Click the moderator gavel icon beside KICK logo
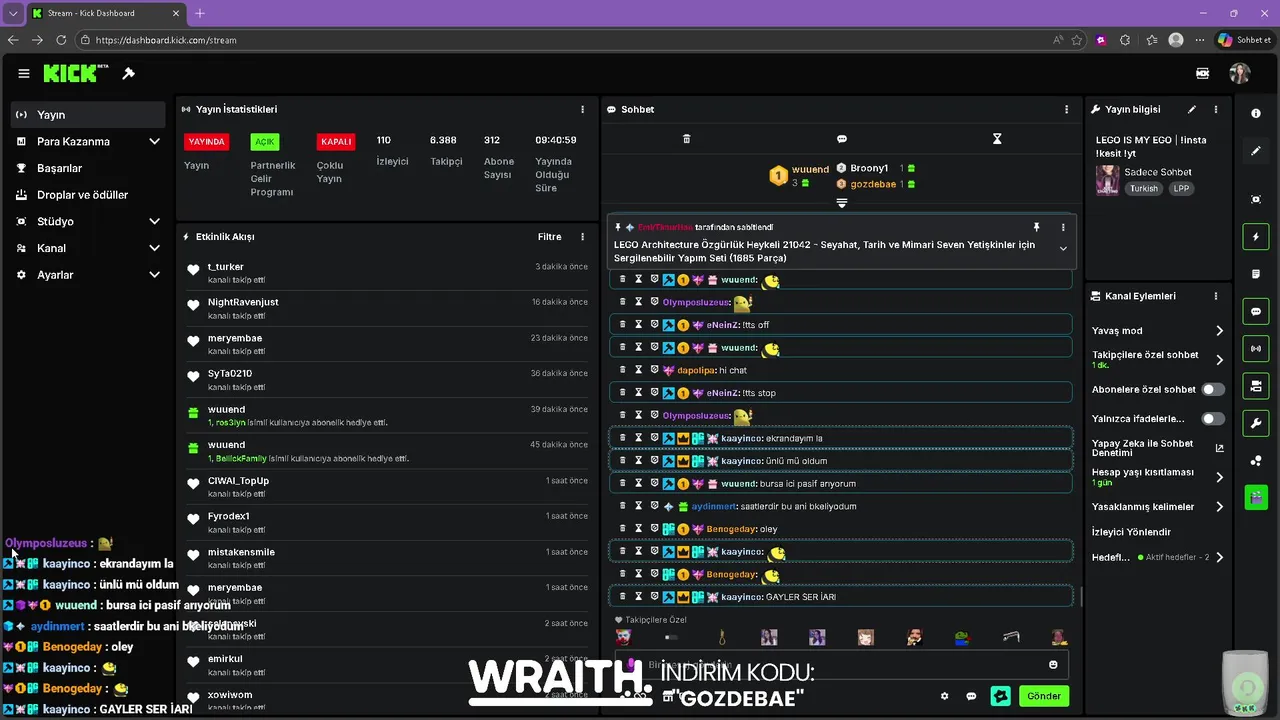 [x=128, y=73]
